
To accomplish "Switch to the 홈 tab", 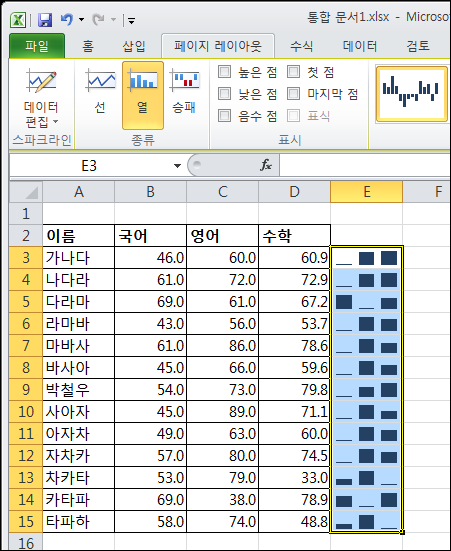I will (x=88, y=46).
